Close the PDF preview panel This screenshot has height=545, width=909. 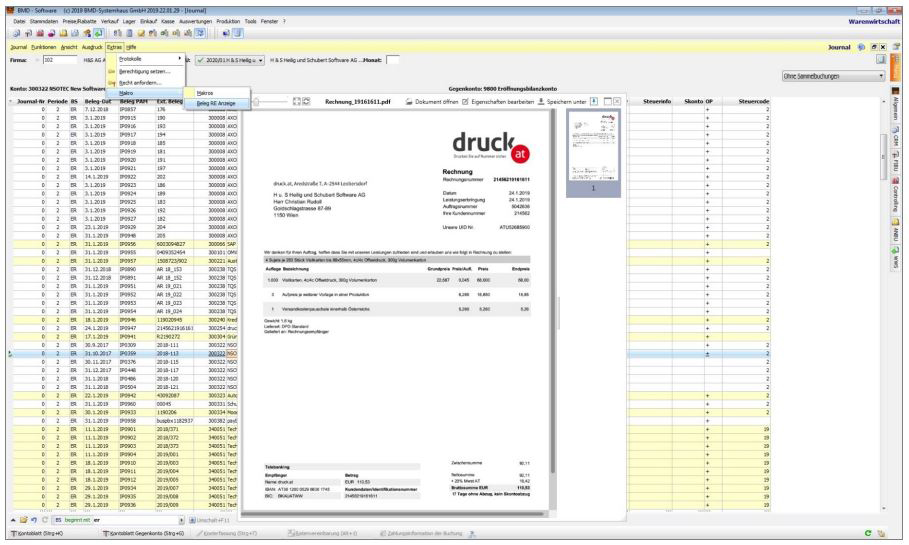coord(617,101)
